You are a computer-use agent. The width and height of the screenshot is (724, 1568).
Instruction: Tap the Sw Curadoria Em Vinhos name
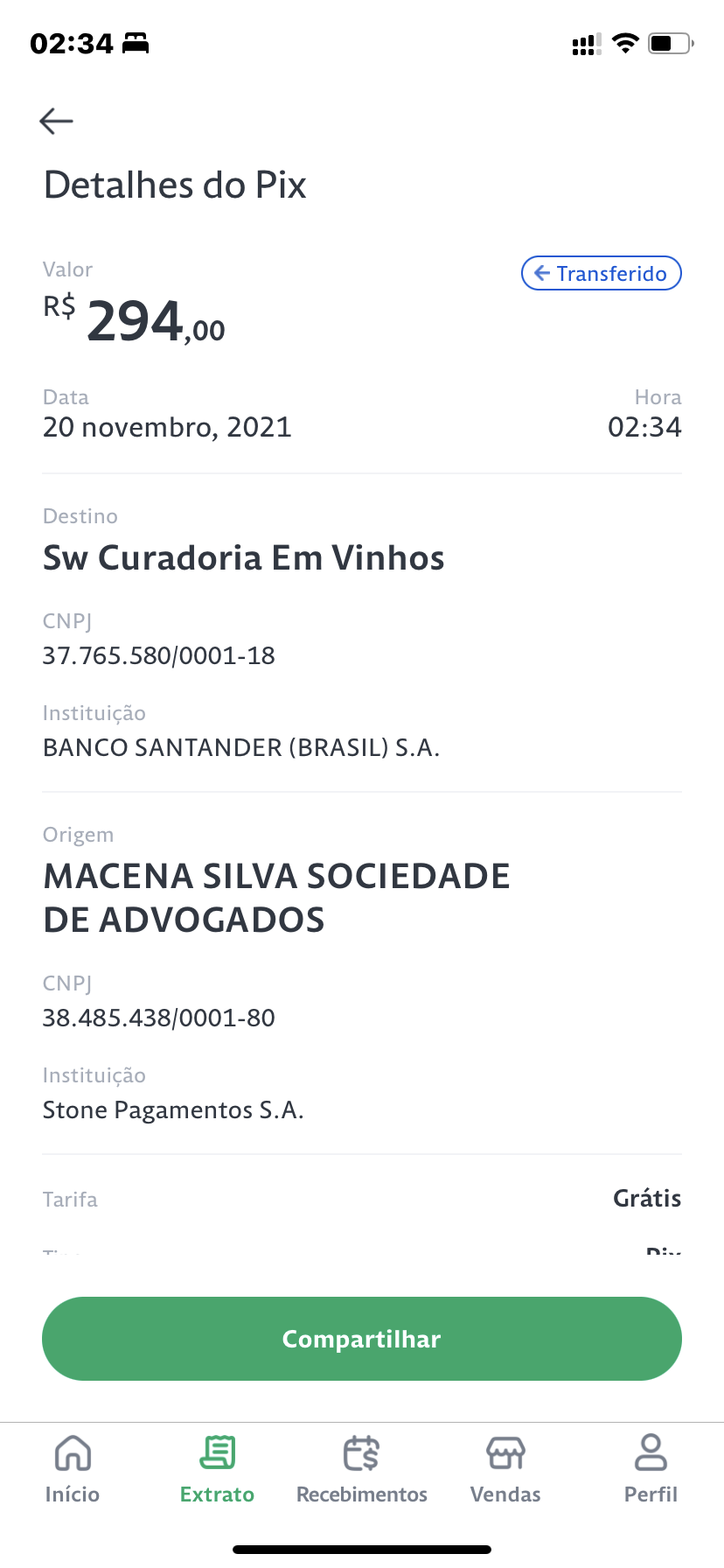pyautogui.click(x=244, y=558)
